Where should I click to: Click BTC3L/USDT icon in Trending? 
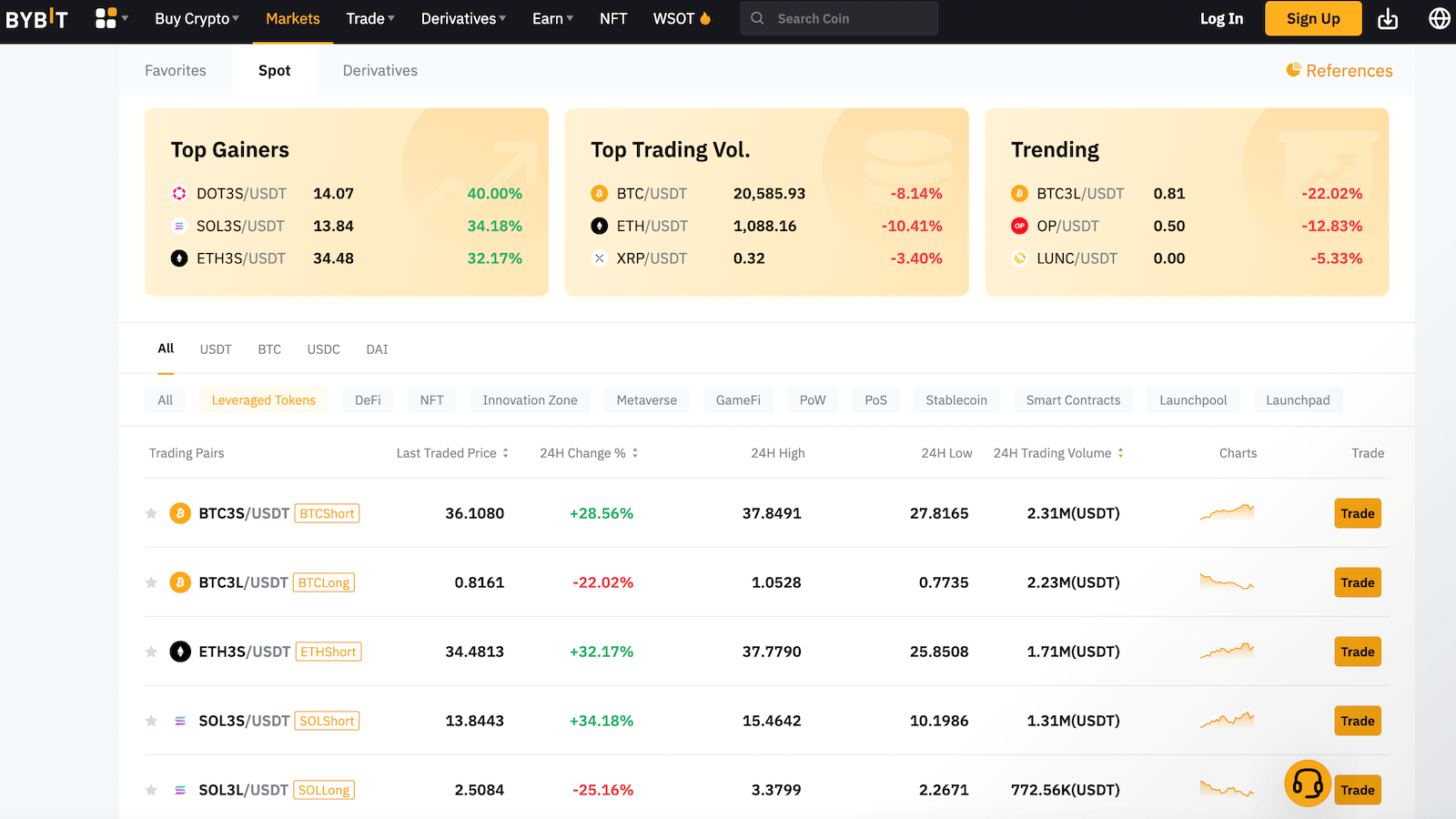click(x=1019, y=193)
